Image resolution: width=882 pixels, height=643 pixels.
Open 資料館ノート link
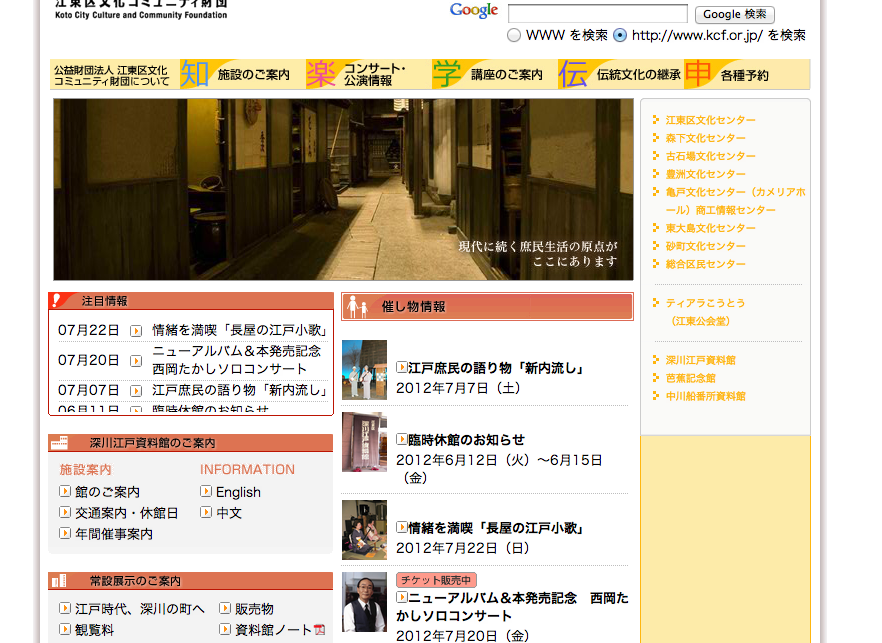point(273,629)
